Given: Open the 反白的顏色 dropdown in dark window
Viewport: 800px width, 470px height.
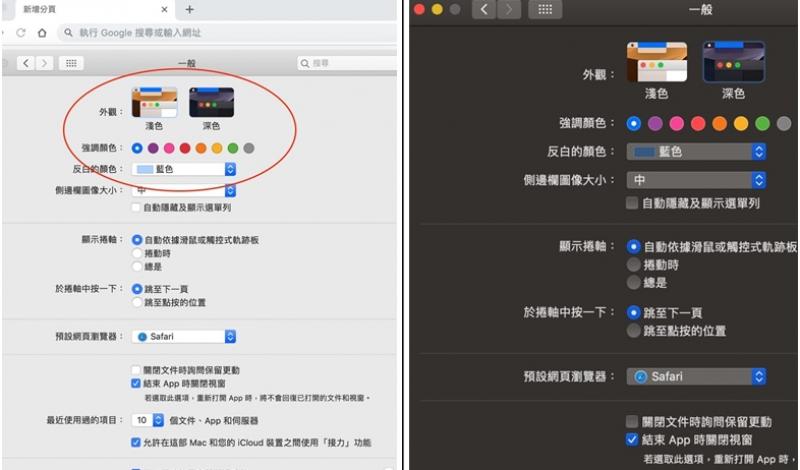Looking at the screenshot, I should coord(696,152).
